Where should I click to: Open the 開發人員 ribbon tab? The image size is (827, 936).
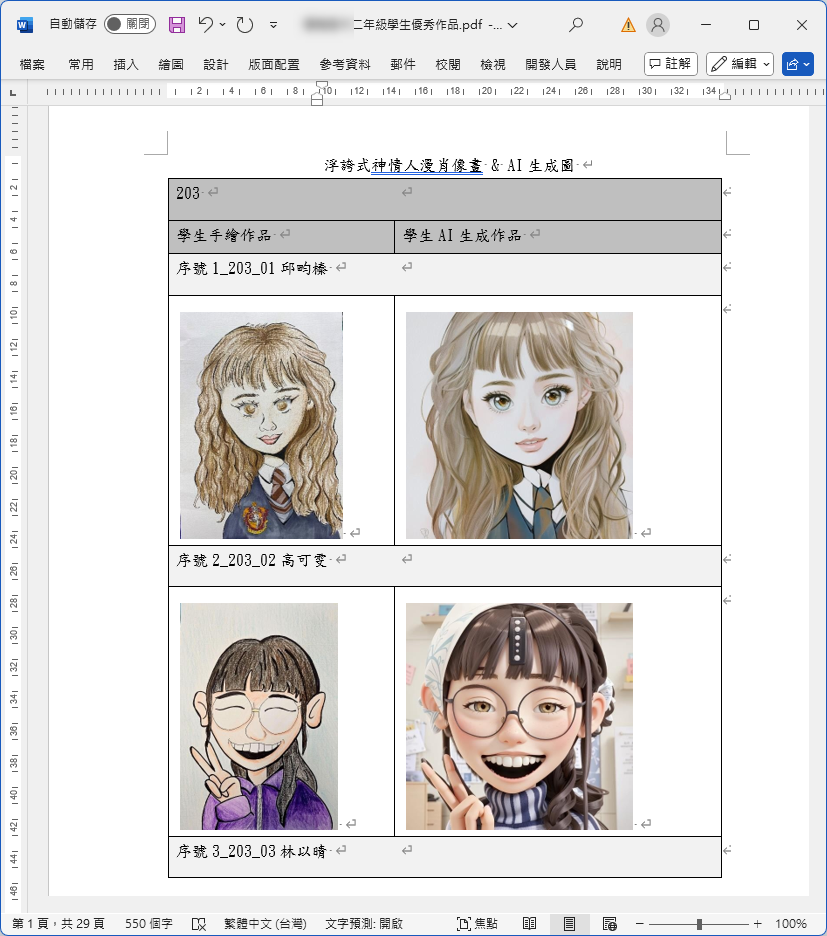click(x=551, y=64)
